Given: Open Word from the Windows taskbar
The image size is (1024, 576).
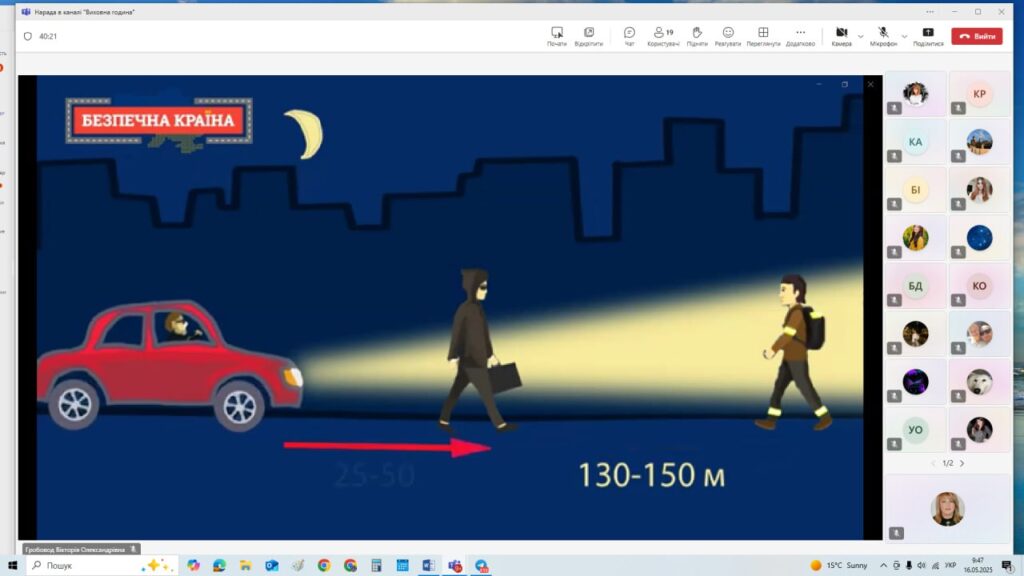Looking at the screenshot, I should click(x=428, y=565).
